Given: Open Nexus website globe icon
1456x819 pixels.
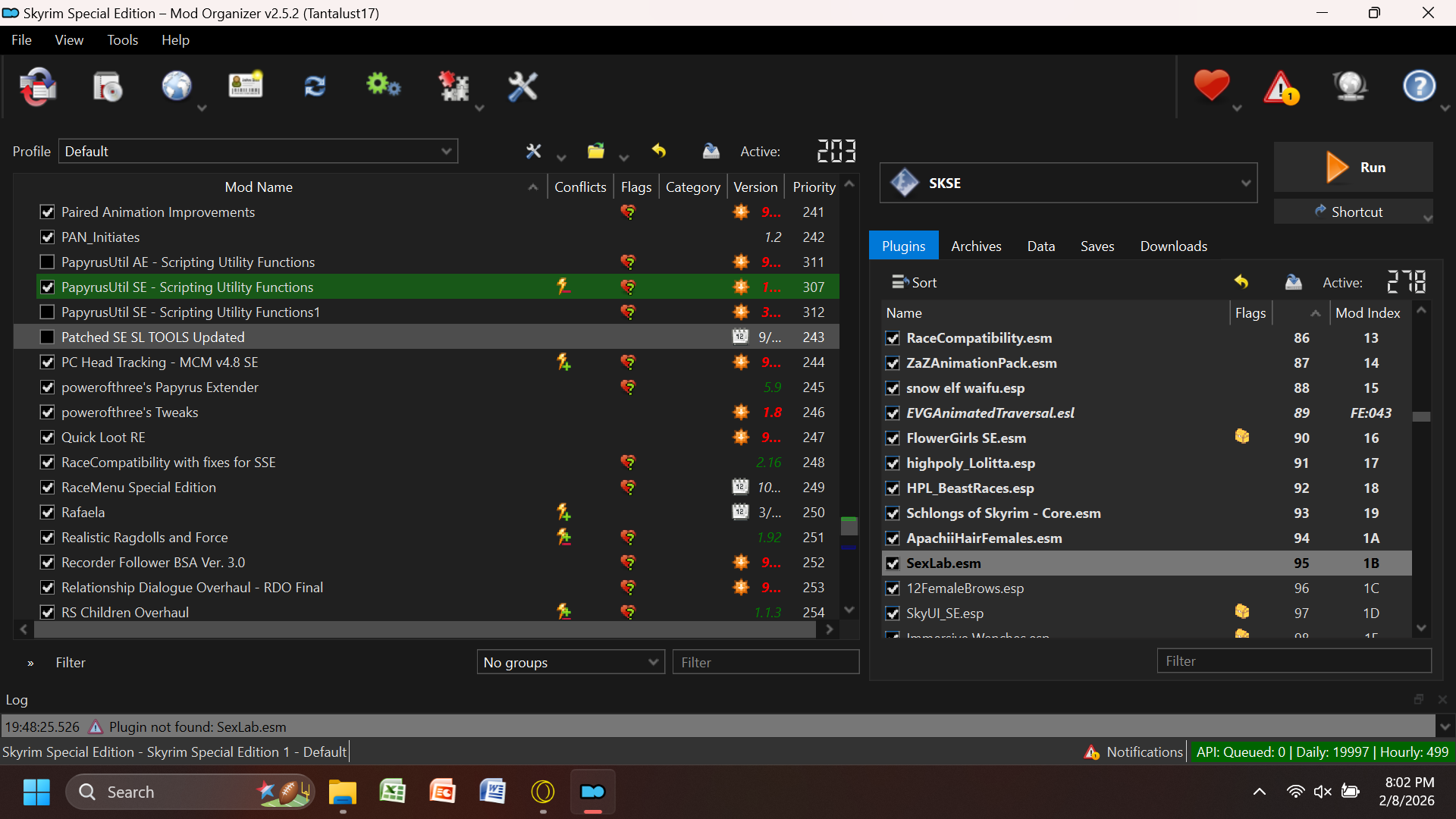Looking at the screenshot, I should tap(177, 86).
